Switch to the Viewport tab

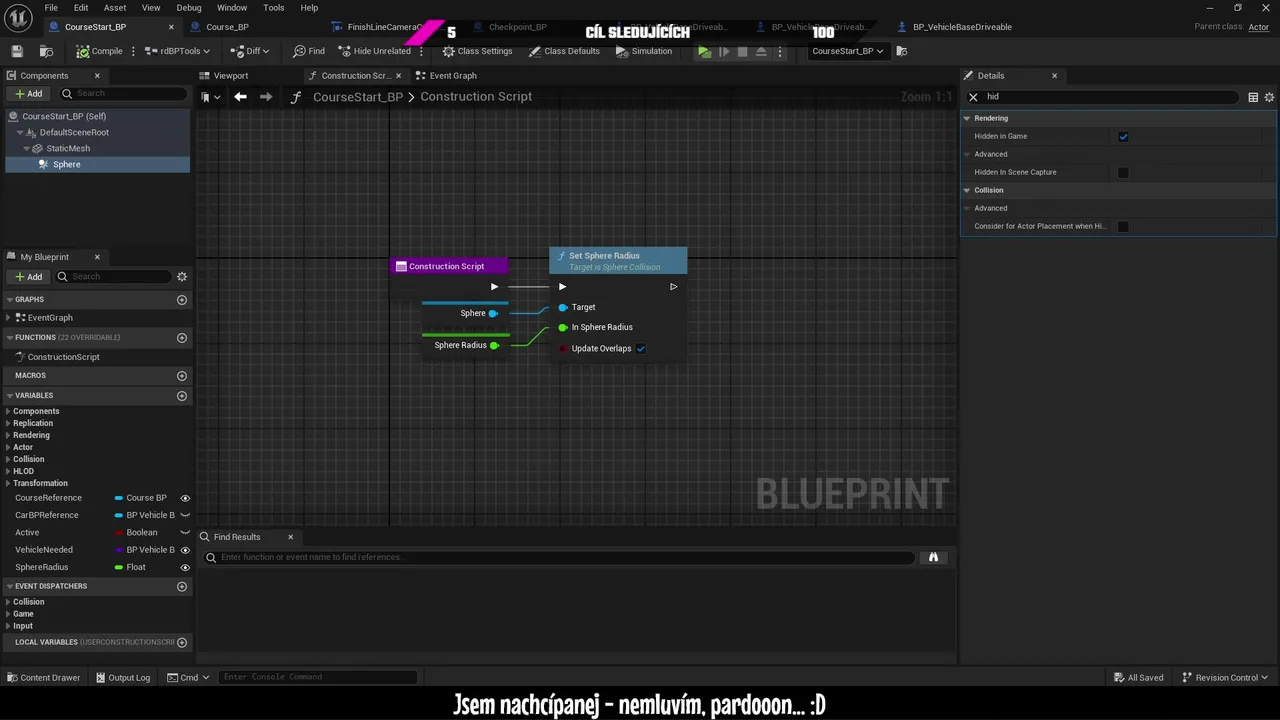pos(231,76)
